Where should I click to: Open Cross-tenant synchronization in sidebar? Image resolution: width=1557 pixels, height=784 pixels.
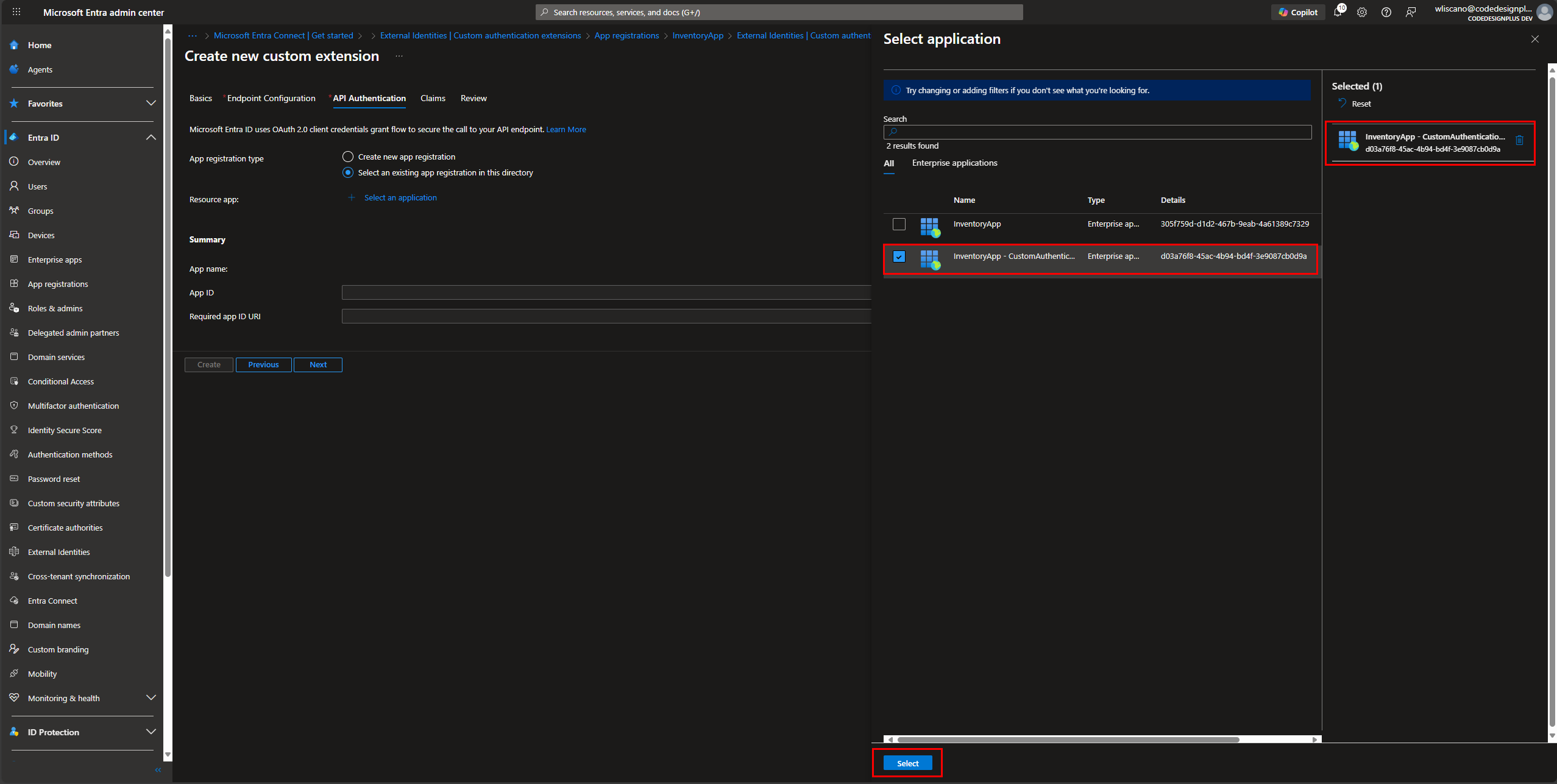[x=79, y=576]
